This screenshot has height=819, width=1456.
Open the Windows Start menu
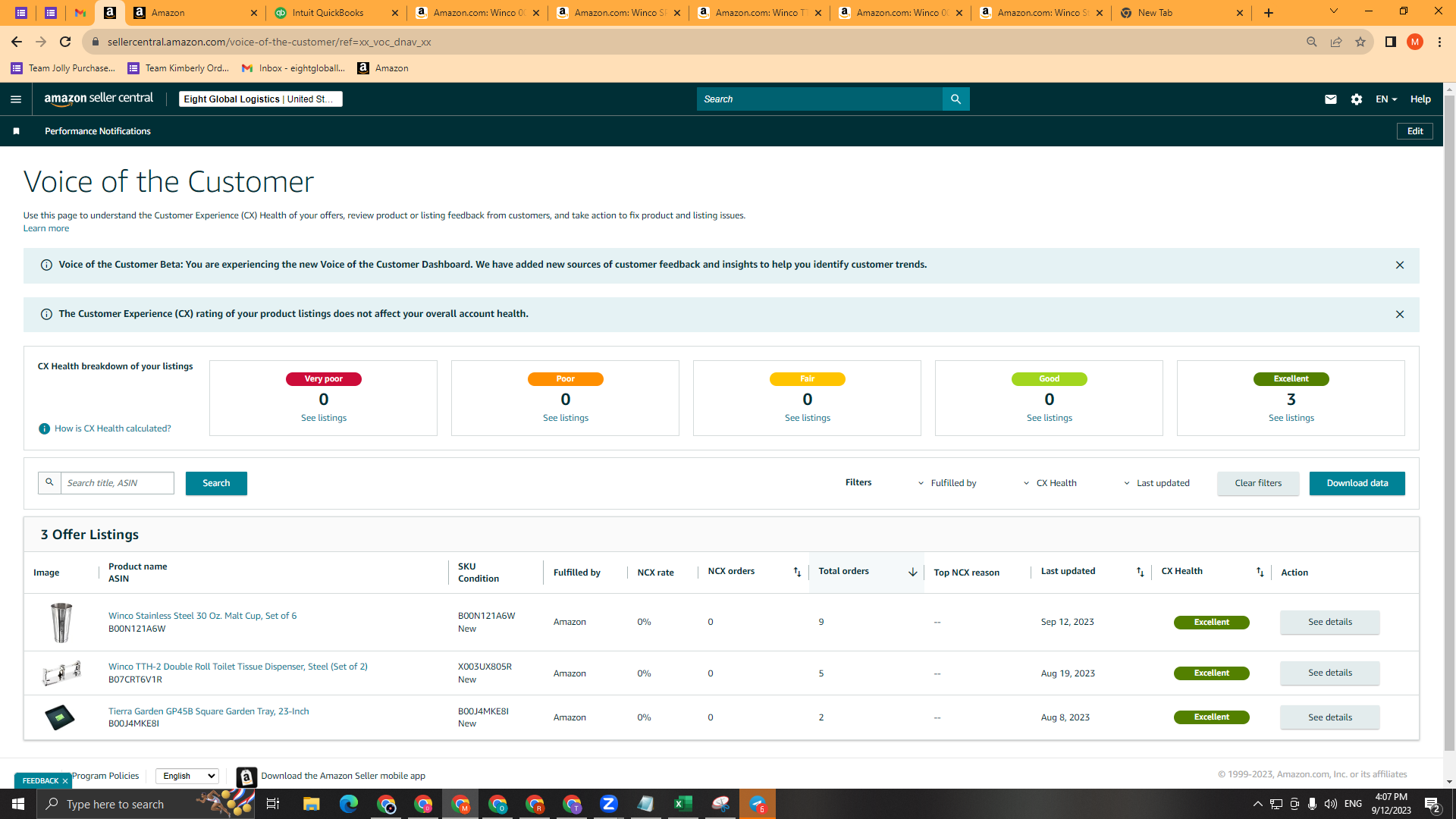click(x=18, y=804)
